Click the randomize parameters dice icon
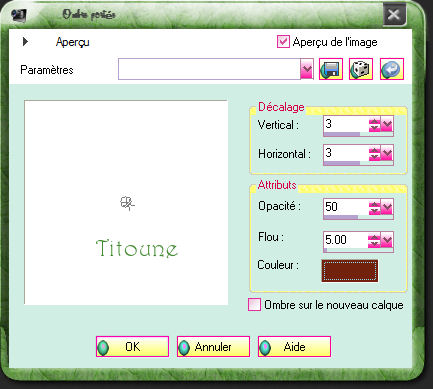Image resolution: width=433 pixels, height=389 pixels. (x=361, y=69)
